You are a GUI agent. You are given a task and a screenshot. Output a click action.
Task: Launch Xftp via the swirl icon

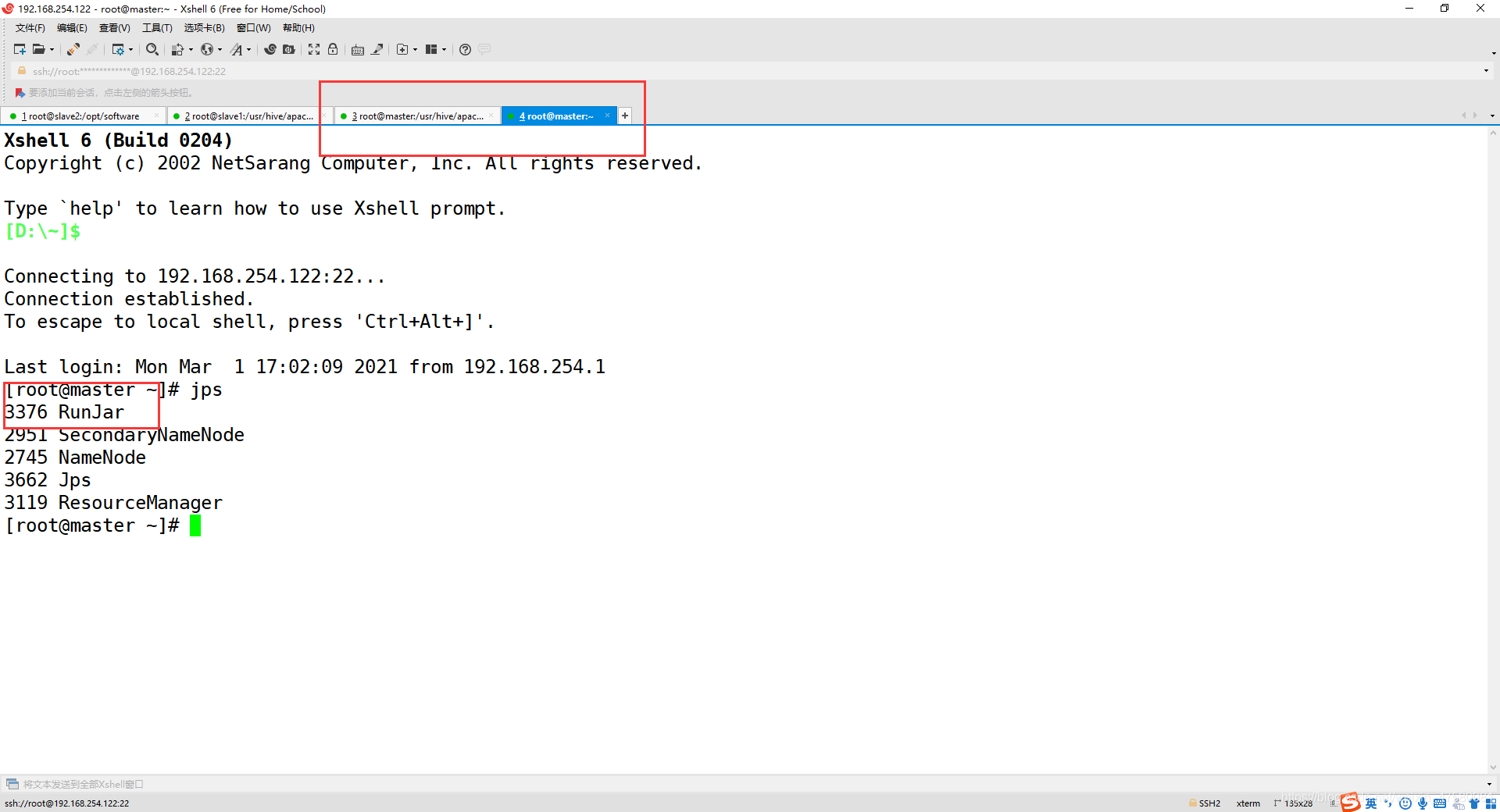[x=270, y=49]
